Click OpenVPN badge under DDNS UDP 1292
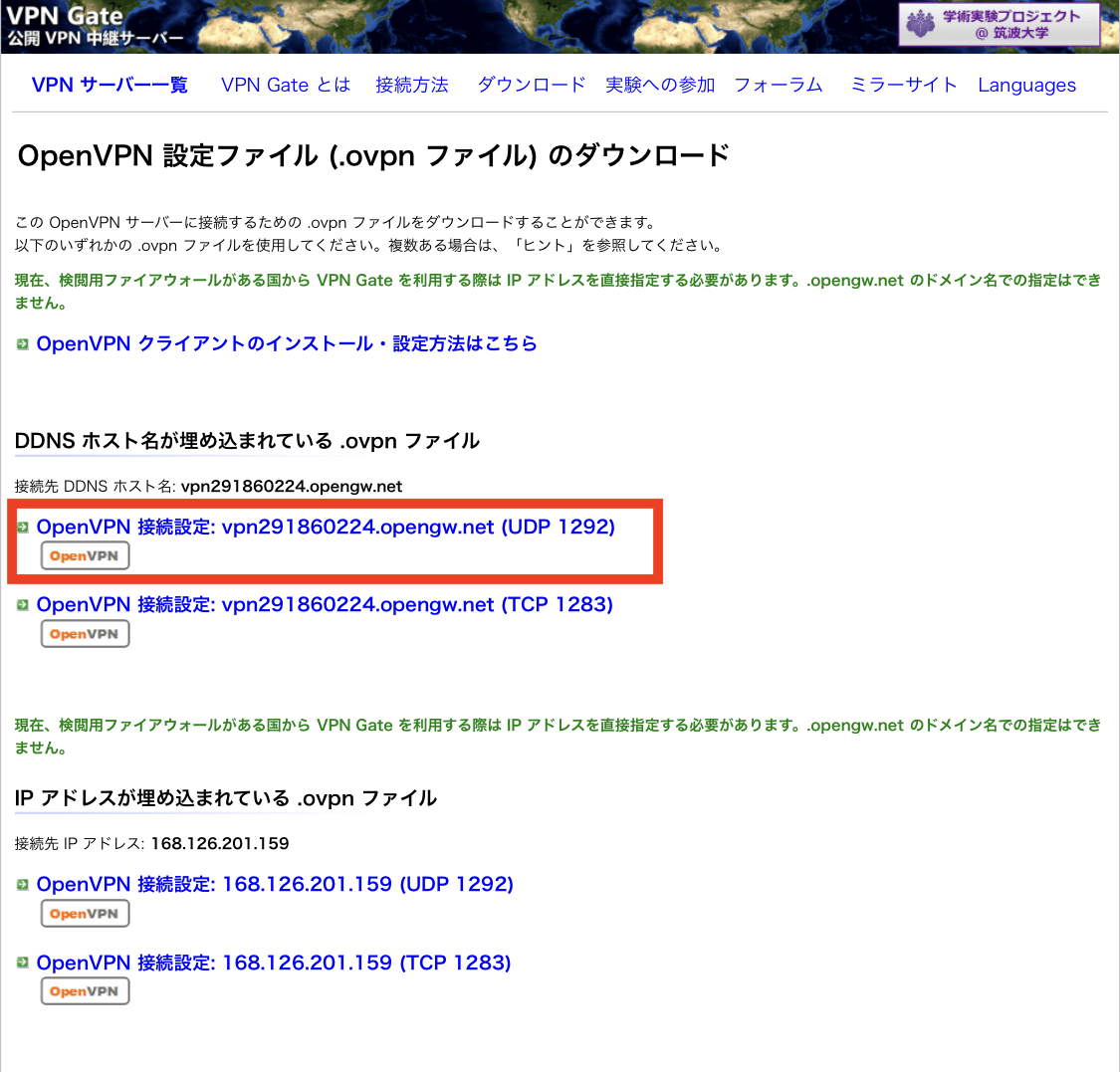The width and height of the screenshot is (1120, 1072). pyautogui.click(x=85, y=555)
